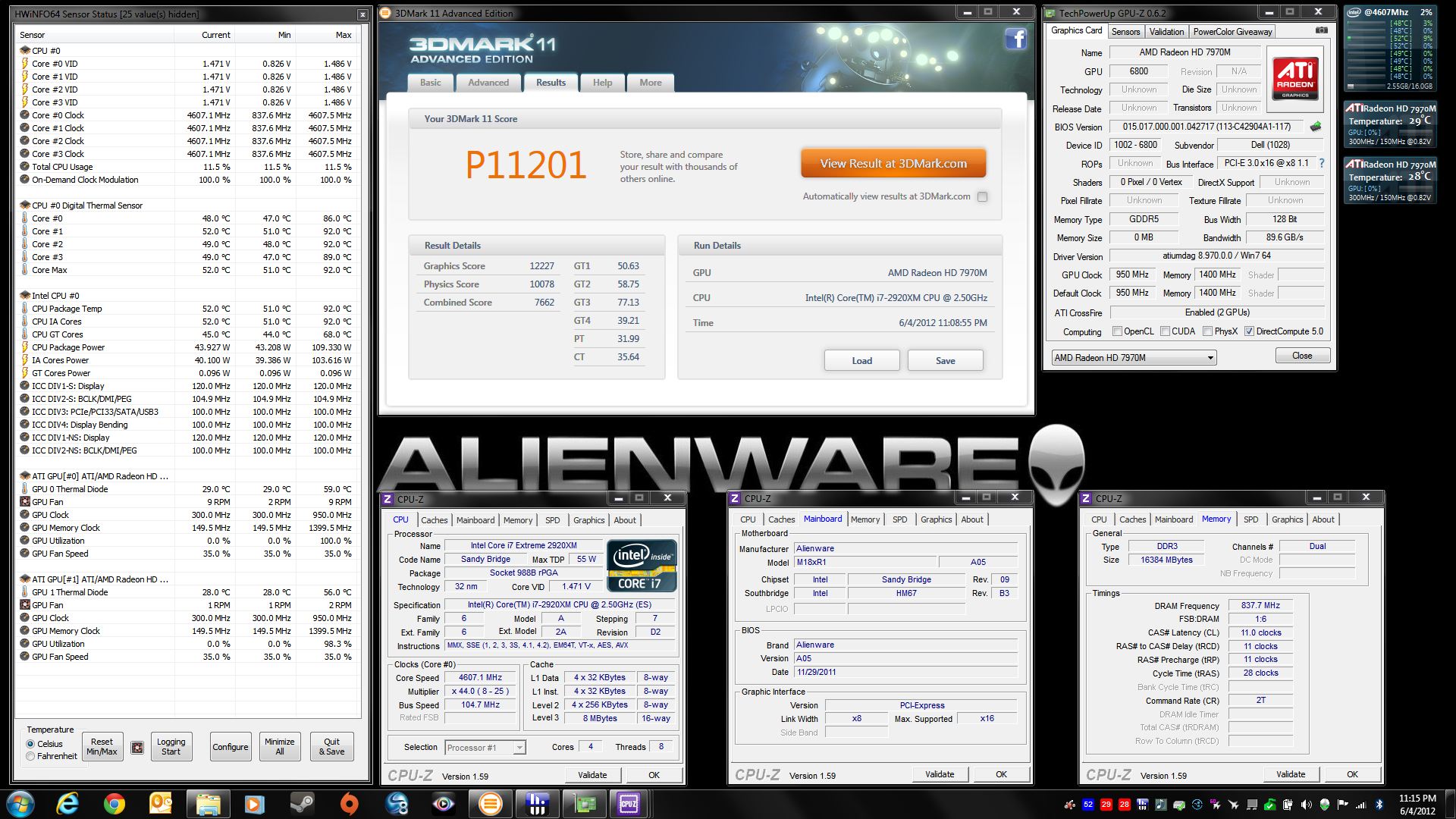Toggle the PhysX checkbox in GPU-Z
The image size is (1456, 819).
point(1207,331)
